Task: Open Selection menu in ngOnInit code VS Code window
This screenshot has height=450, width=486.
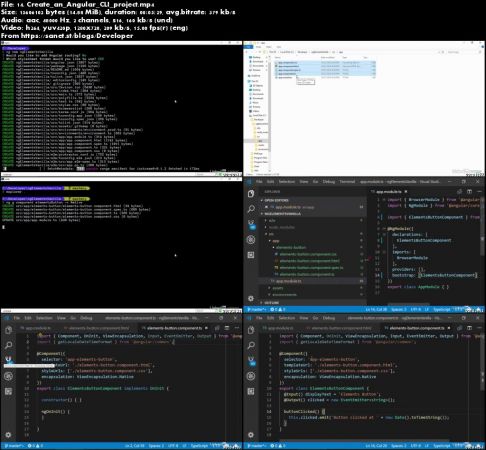Action: [x=44, y=318]
